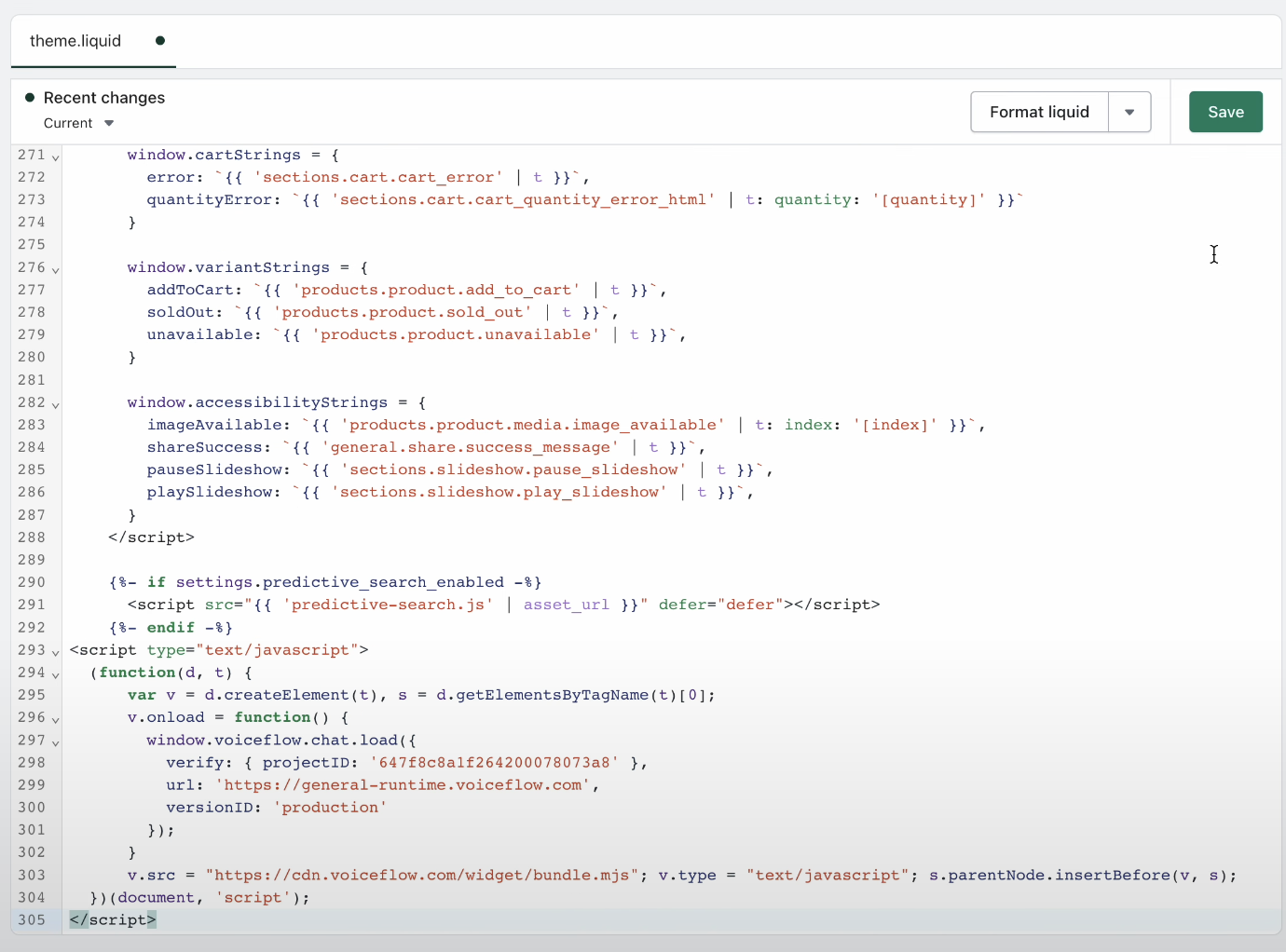Click the 'production' versionID string
This screenshot has height=952, width=1286.
(330, 807)
